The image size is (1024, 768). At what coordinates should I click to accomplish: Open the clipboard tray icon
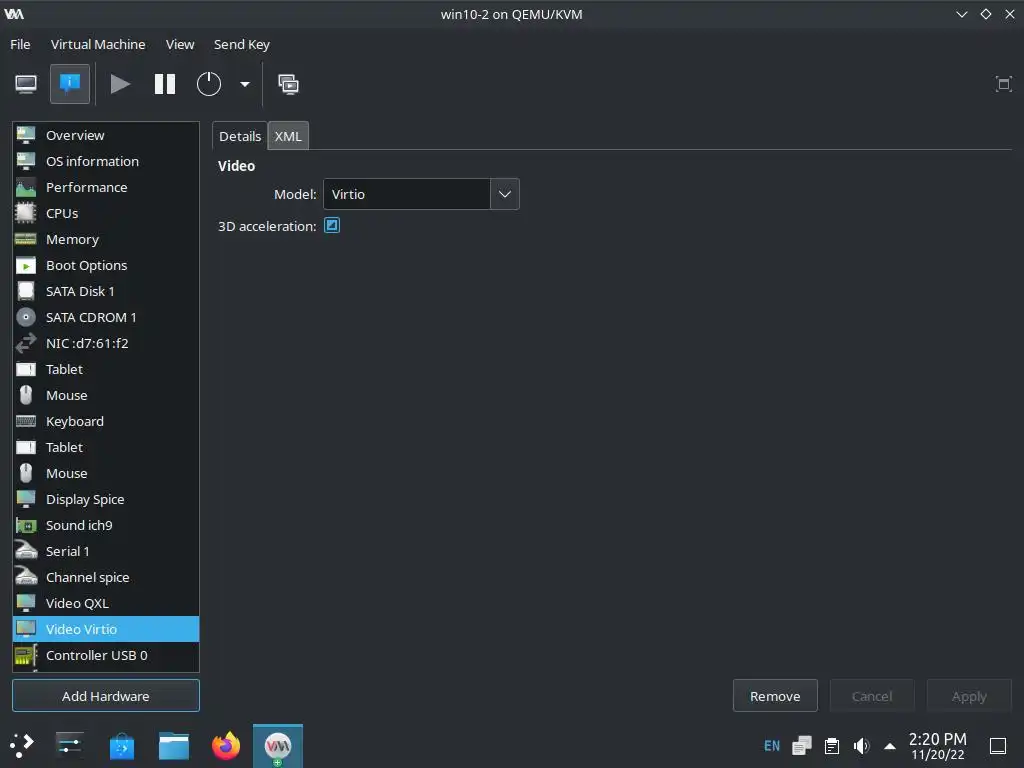pyautogui.click(x=832, y=746)
